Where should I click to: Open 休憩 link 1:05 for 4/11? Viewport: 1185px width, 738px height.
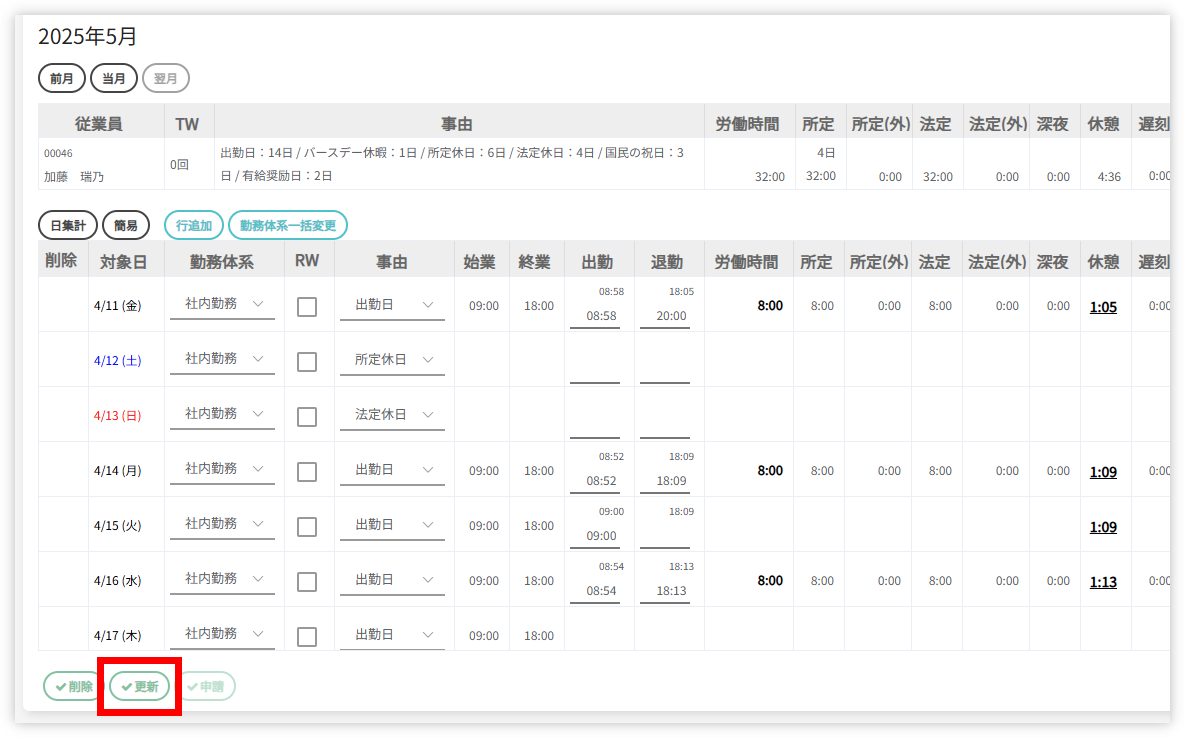[x=1103, y=307]
